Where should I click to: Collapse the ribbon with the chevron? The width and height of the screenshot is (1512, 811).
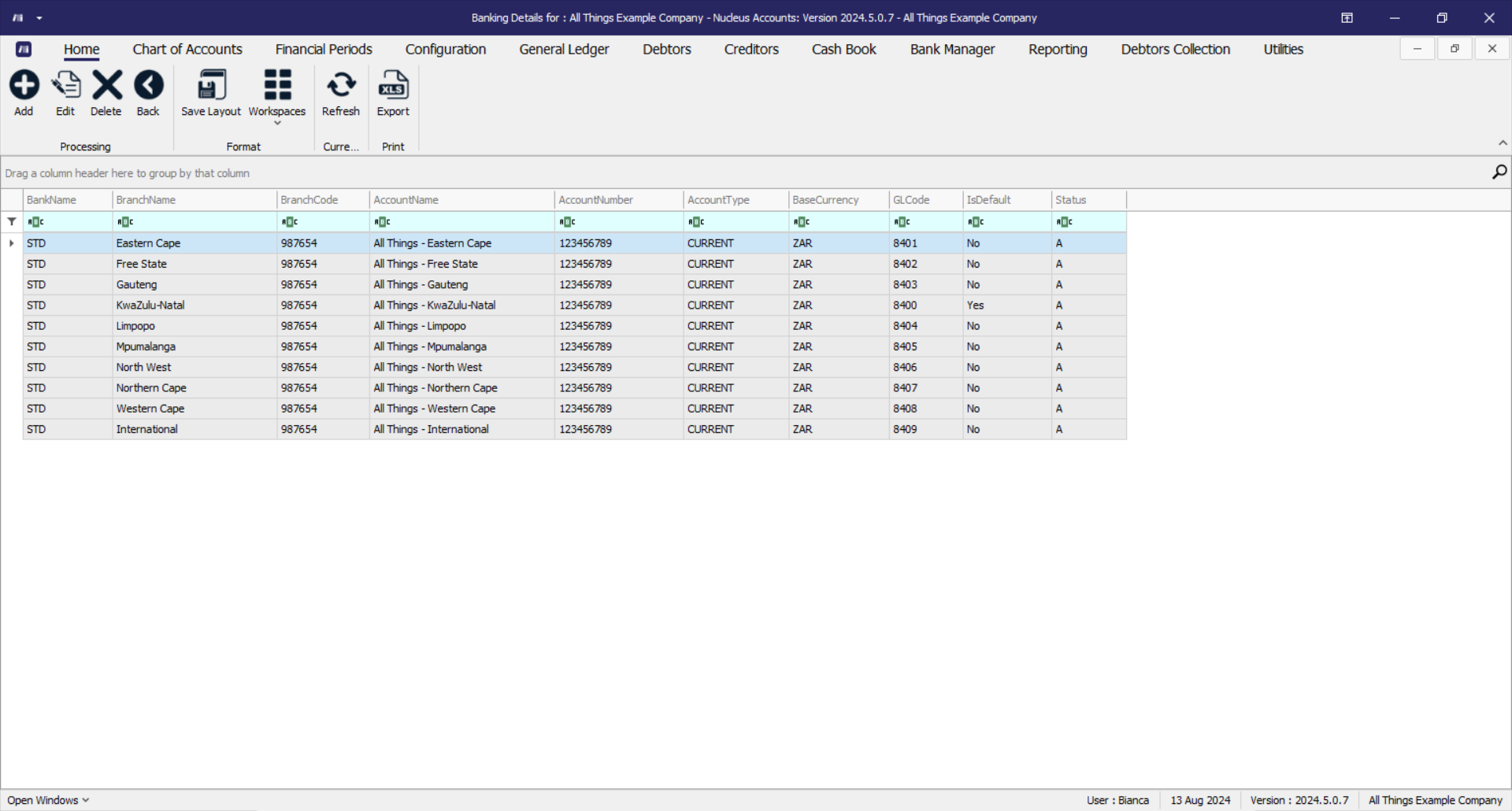pos(1503,143)
